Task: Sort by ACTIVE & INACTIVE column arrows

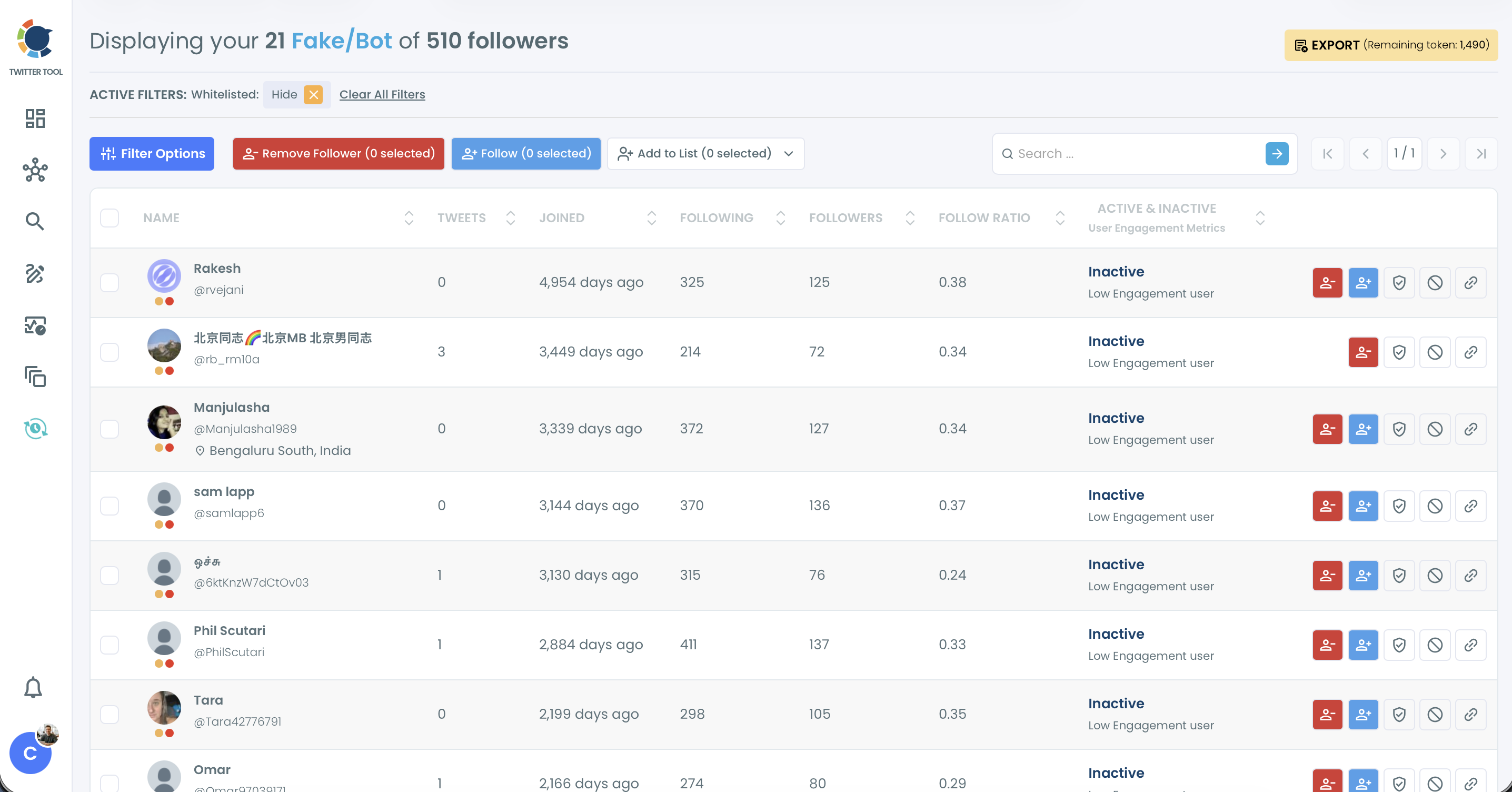Action: [x=1260, y=218]
